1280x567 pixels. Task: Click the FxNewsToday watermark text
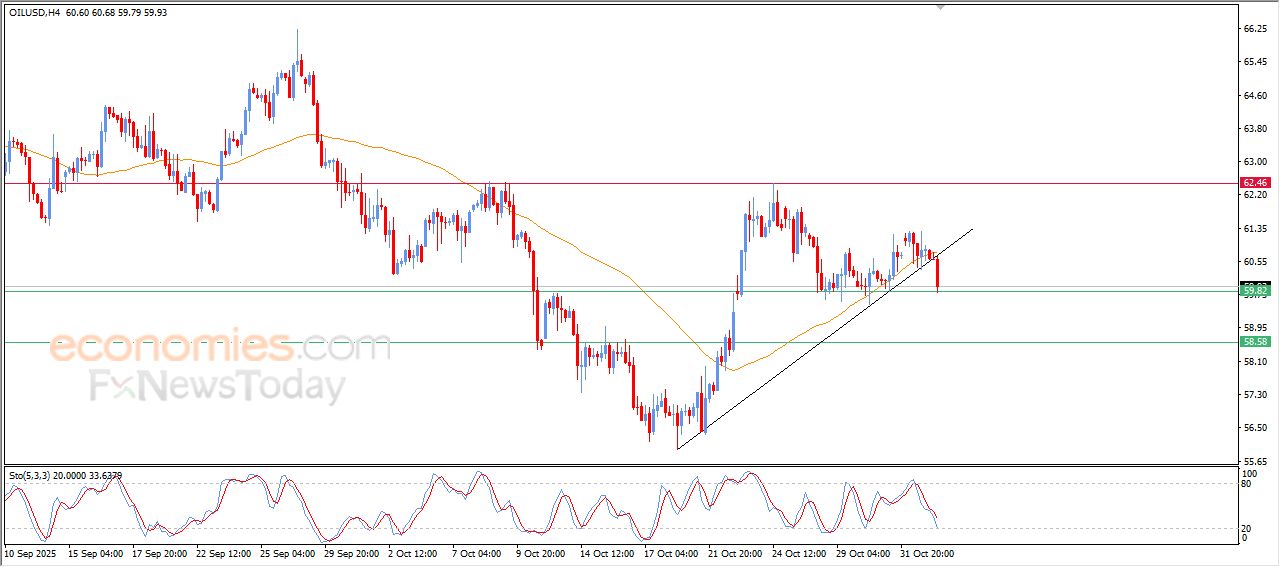tap(218, 386)
